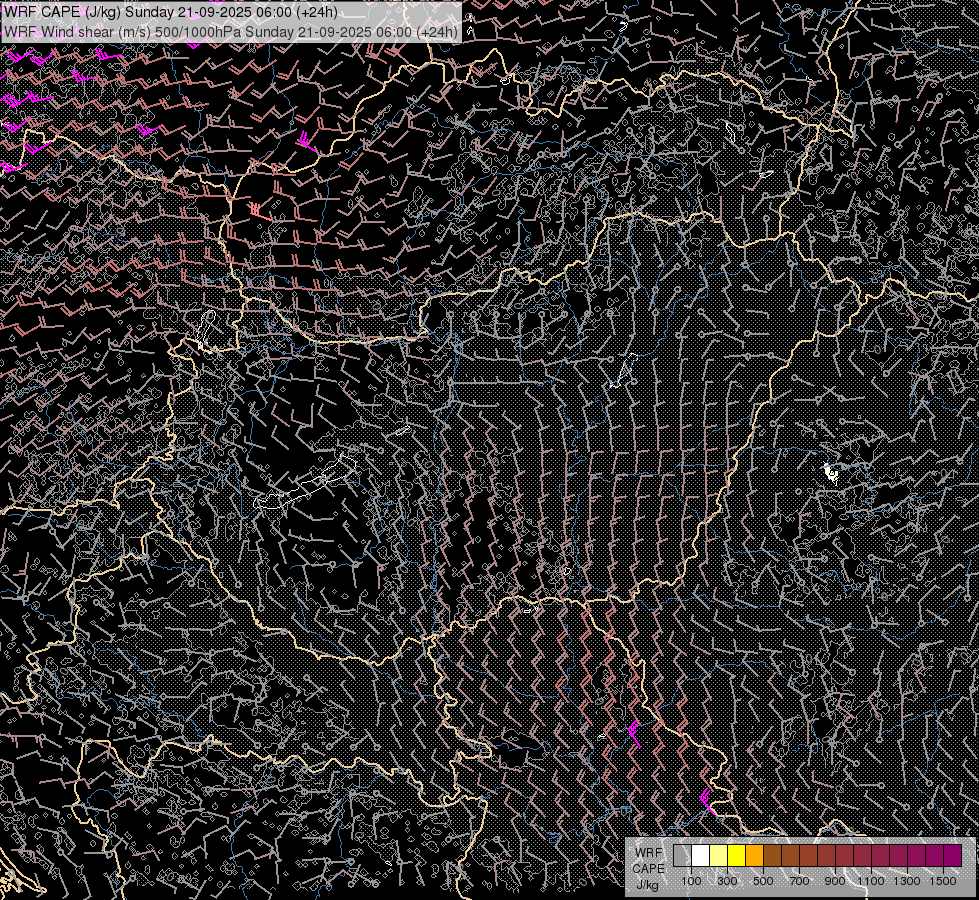This screenshot has height=900, width=979.
Task: Click the 700 label in the legend
Action: 799,881
